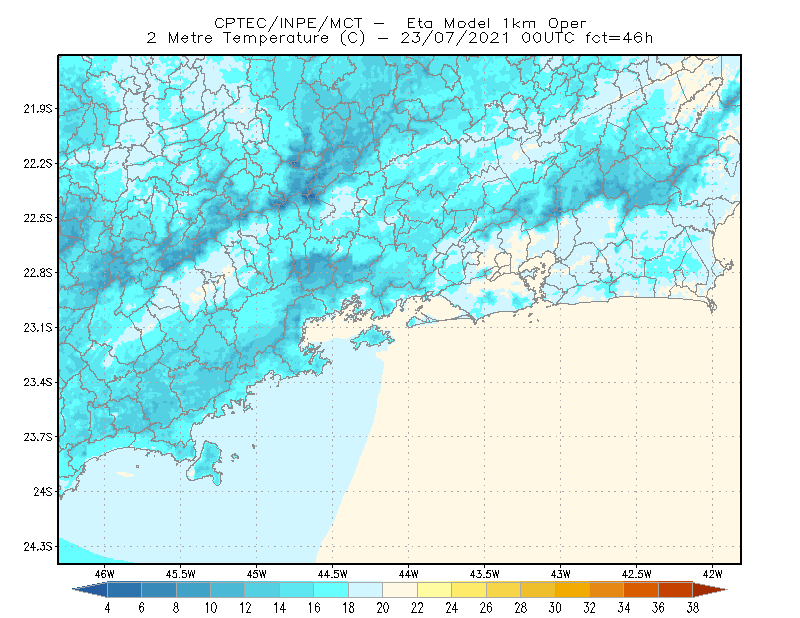Click the "43W" longitude label
The height and width of the screenshot is (618, 800).
pyautogui.click(x=561, y=574)
